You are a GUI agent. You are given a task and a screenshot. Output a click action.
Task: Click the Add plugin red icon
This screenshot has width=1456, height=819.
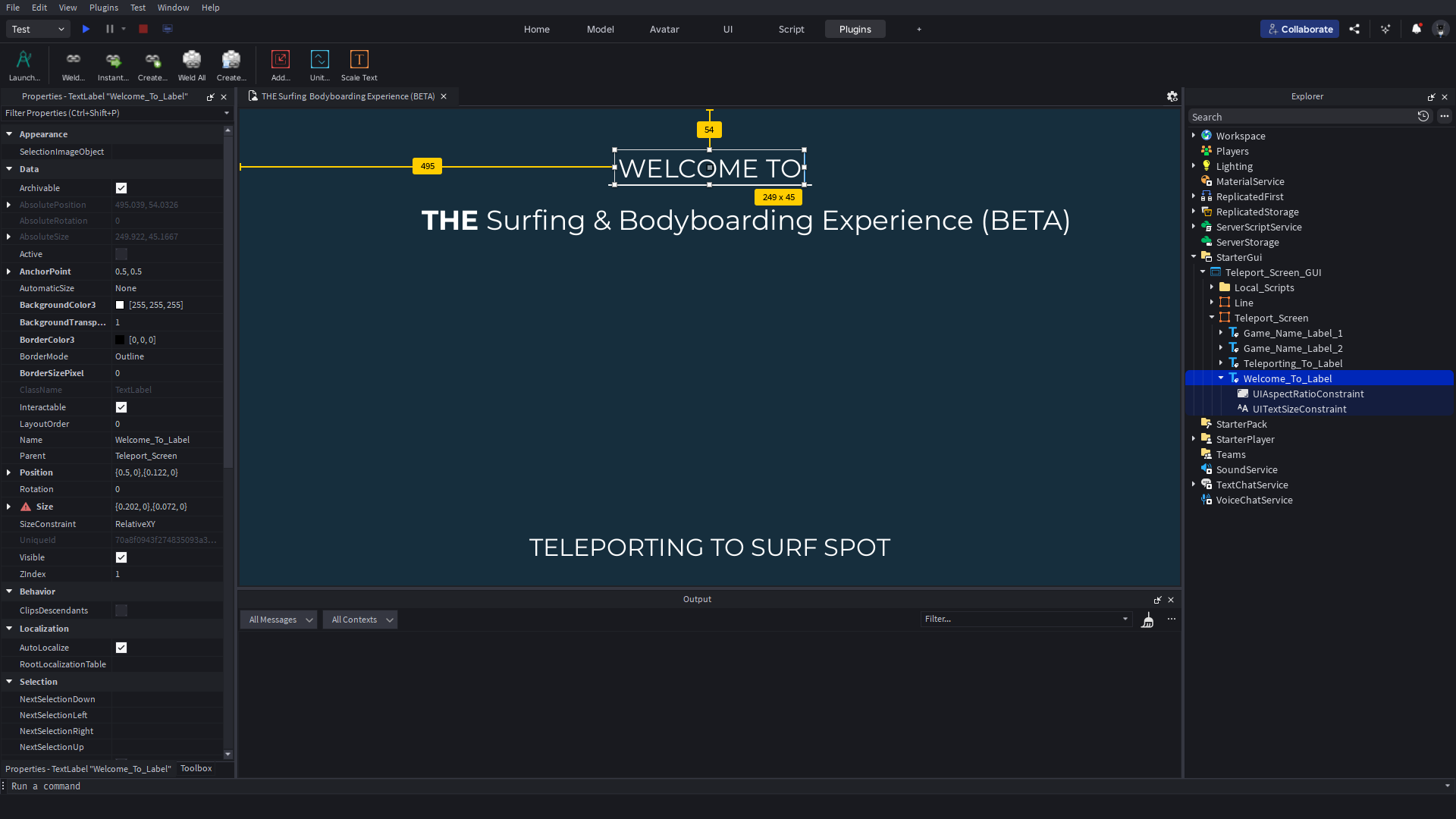click(x=281, y=59)
